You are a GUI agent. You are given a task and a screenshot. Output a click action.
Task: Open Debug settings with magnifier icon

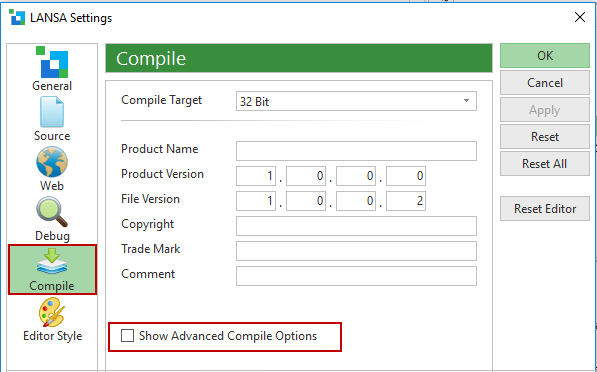(52, 219)
